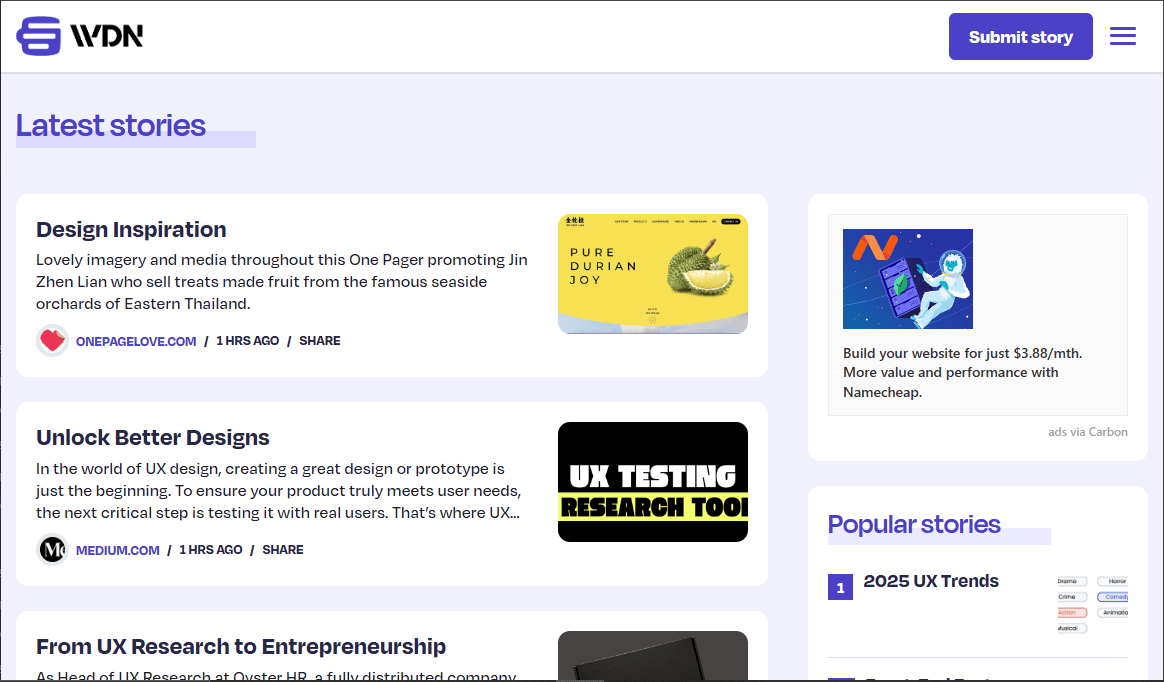Click the Medium logo icon
Screen dimensions: 1164x682
click(52, 550)
